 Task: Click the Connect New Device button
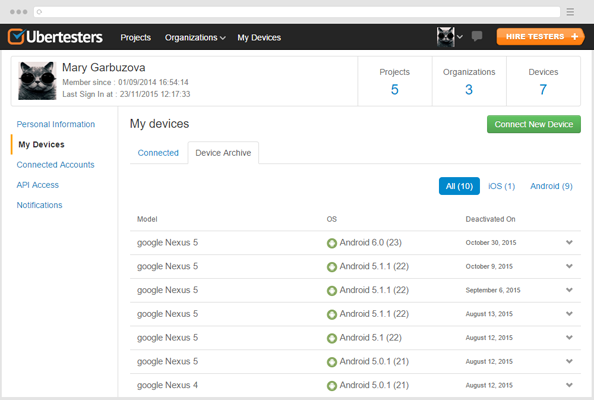point(533,124)
